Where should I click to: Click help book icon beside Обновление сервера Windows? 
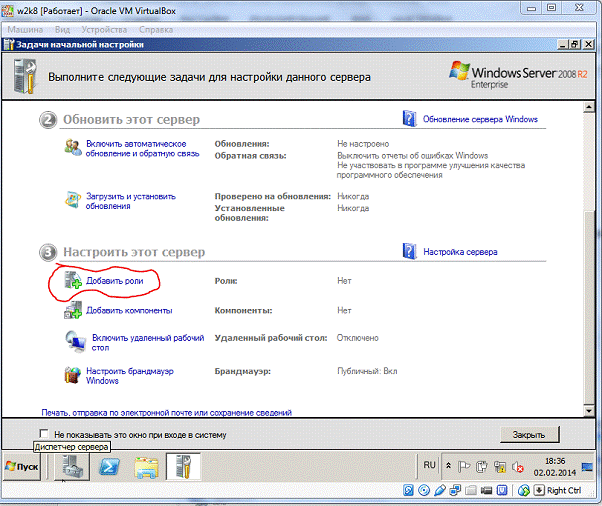[x=409, y=119]
